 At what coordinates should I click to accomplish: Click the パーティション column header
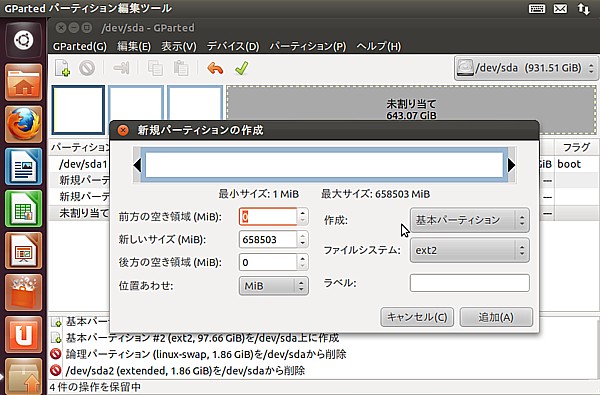(80, 147)
